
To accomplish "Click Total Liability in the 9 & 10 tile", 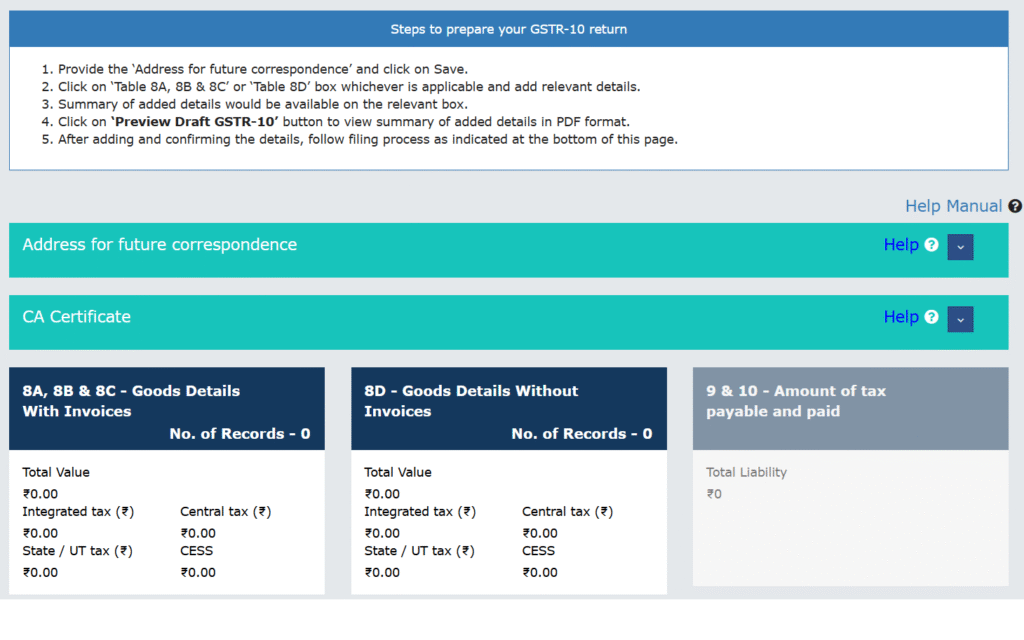I will tap(745, 472).
